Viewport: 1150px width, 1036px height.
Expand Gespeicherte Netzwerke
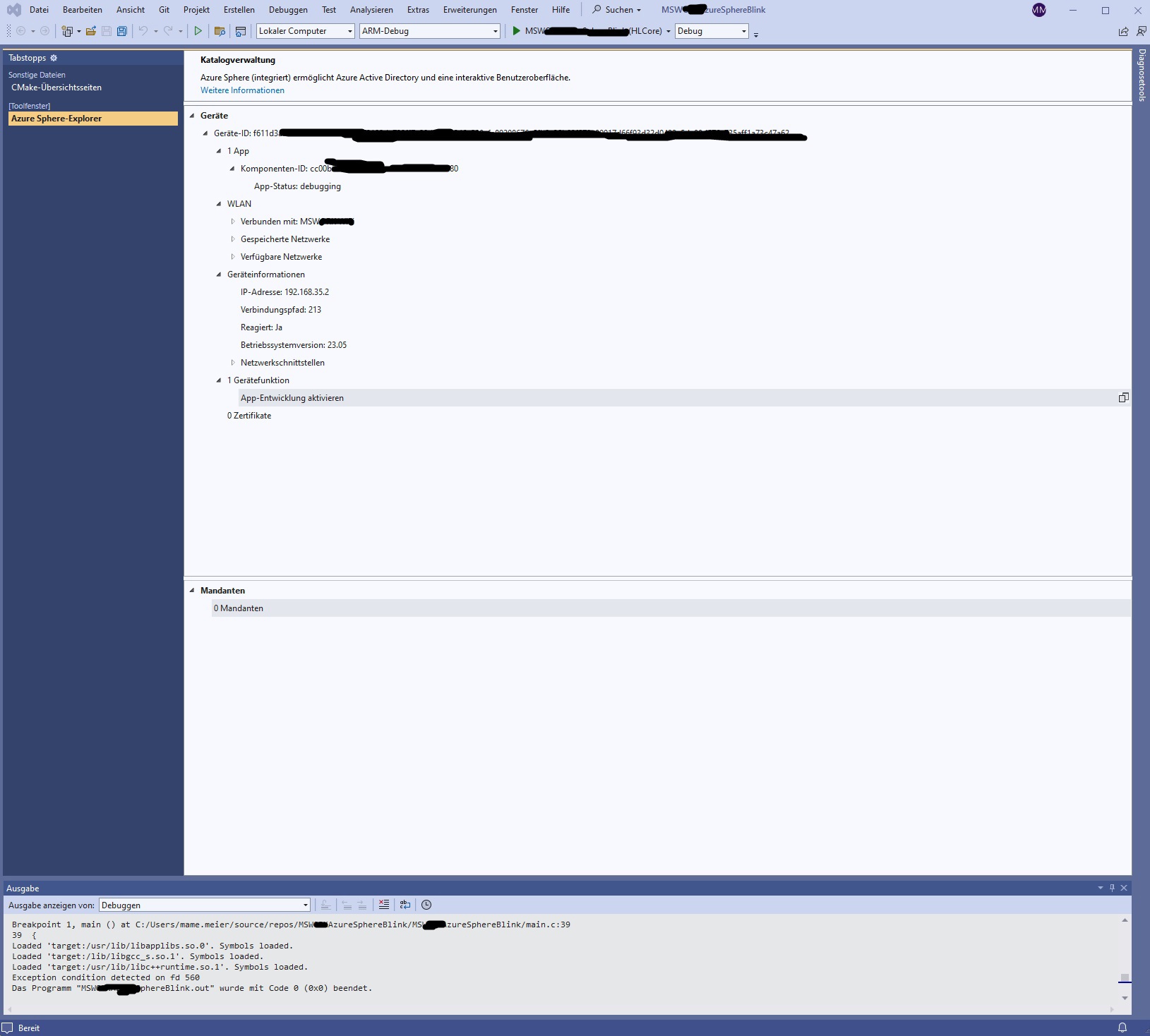tap(232, 239)
